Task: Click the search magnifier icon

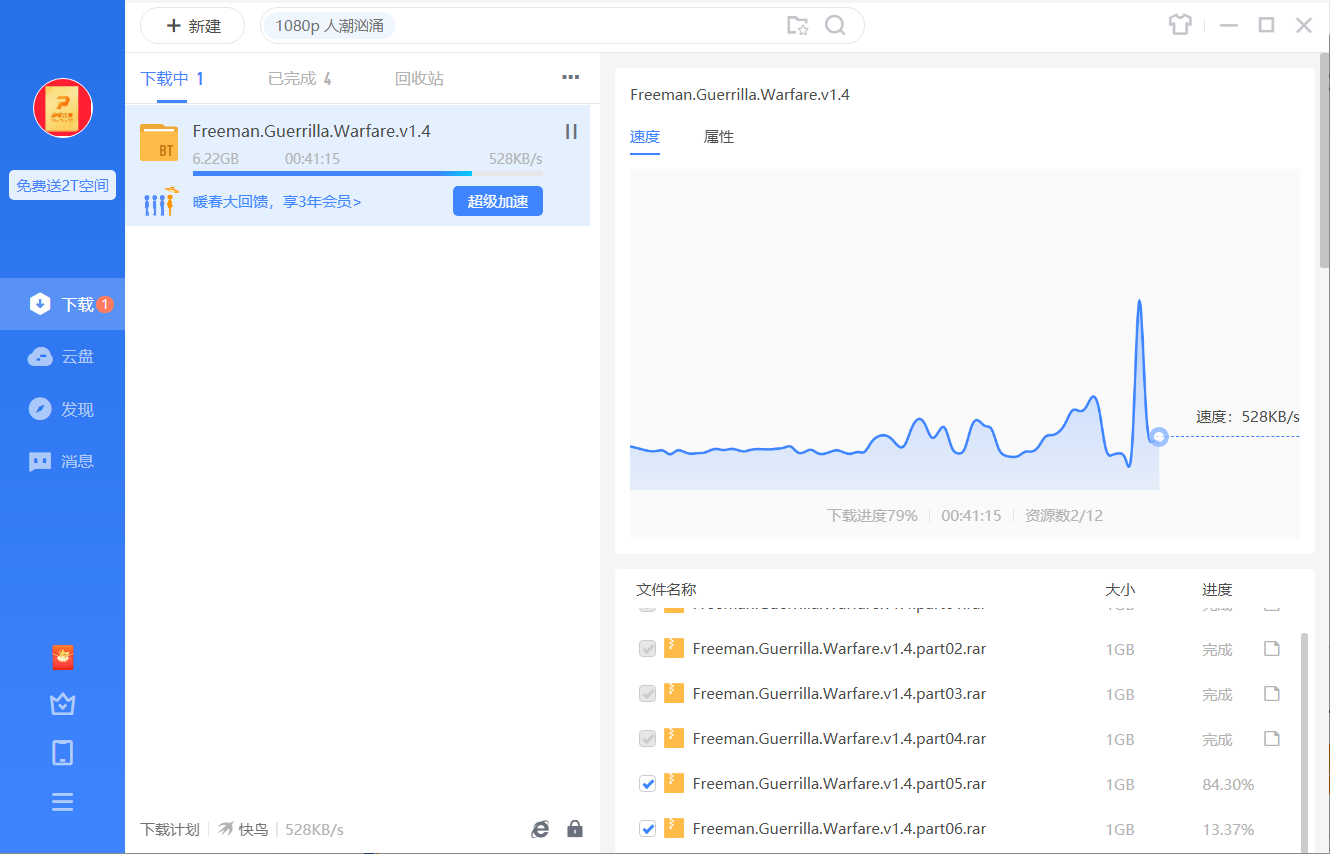Action: tap(835, 26)
